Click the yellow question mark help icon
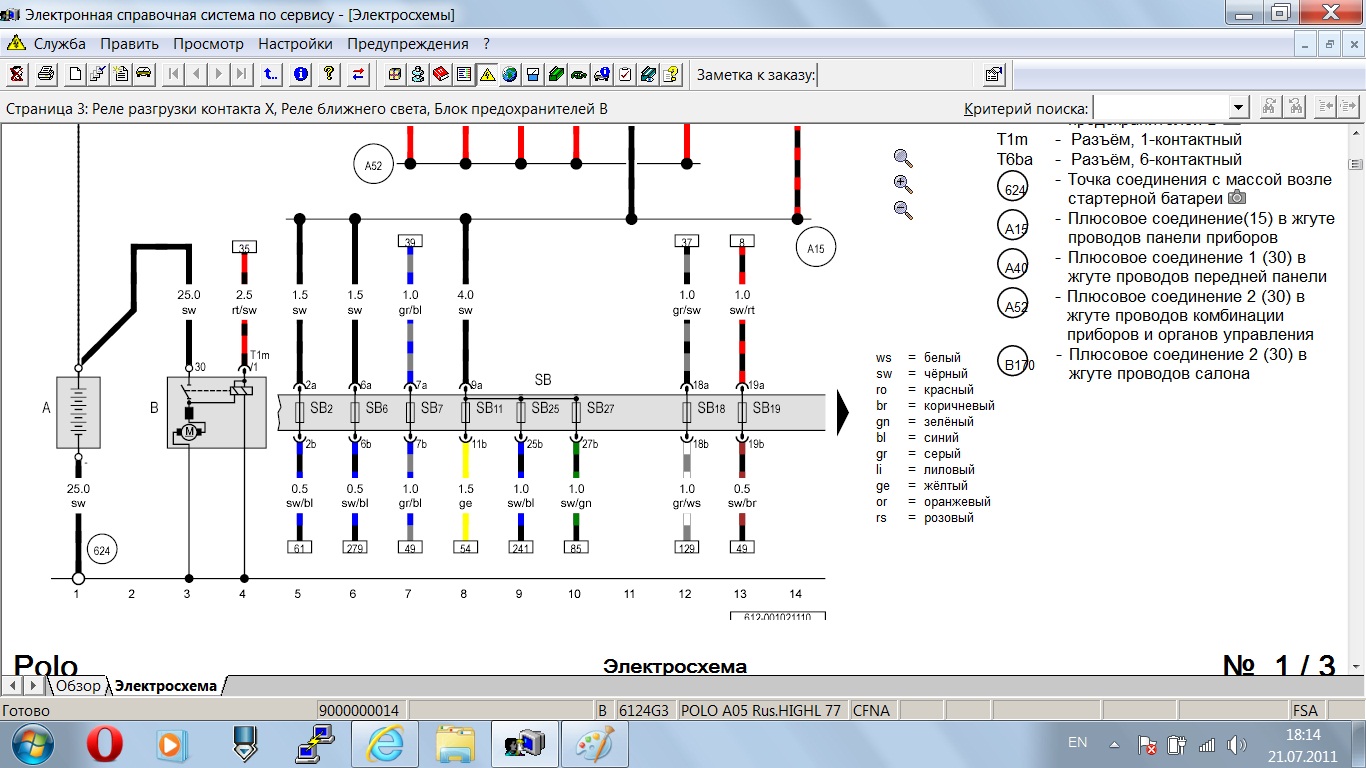 pyautogui.click(x=328, y=74)
